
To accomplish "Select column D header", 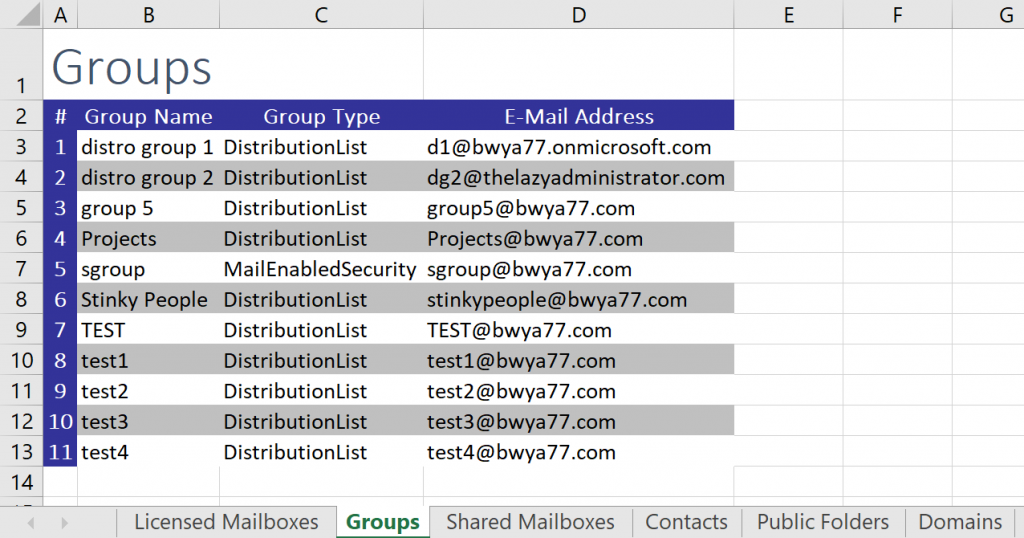I will coord(579,14).
